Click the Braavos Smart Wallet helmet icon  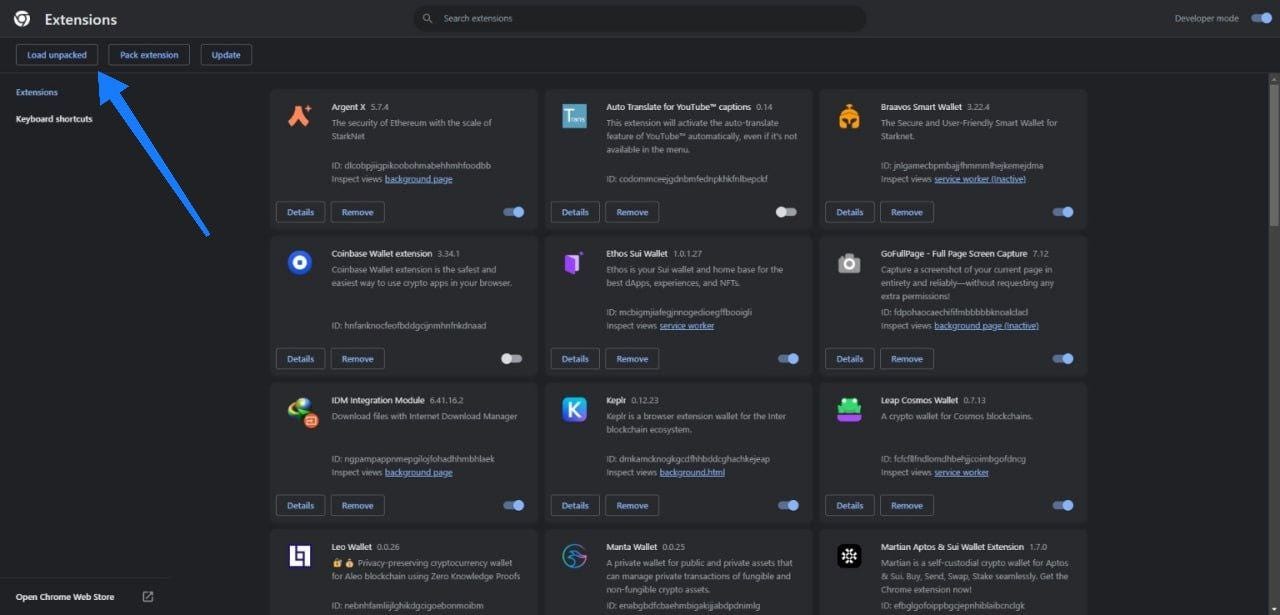pos(849,116)
